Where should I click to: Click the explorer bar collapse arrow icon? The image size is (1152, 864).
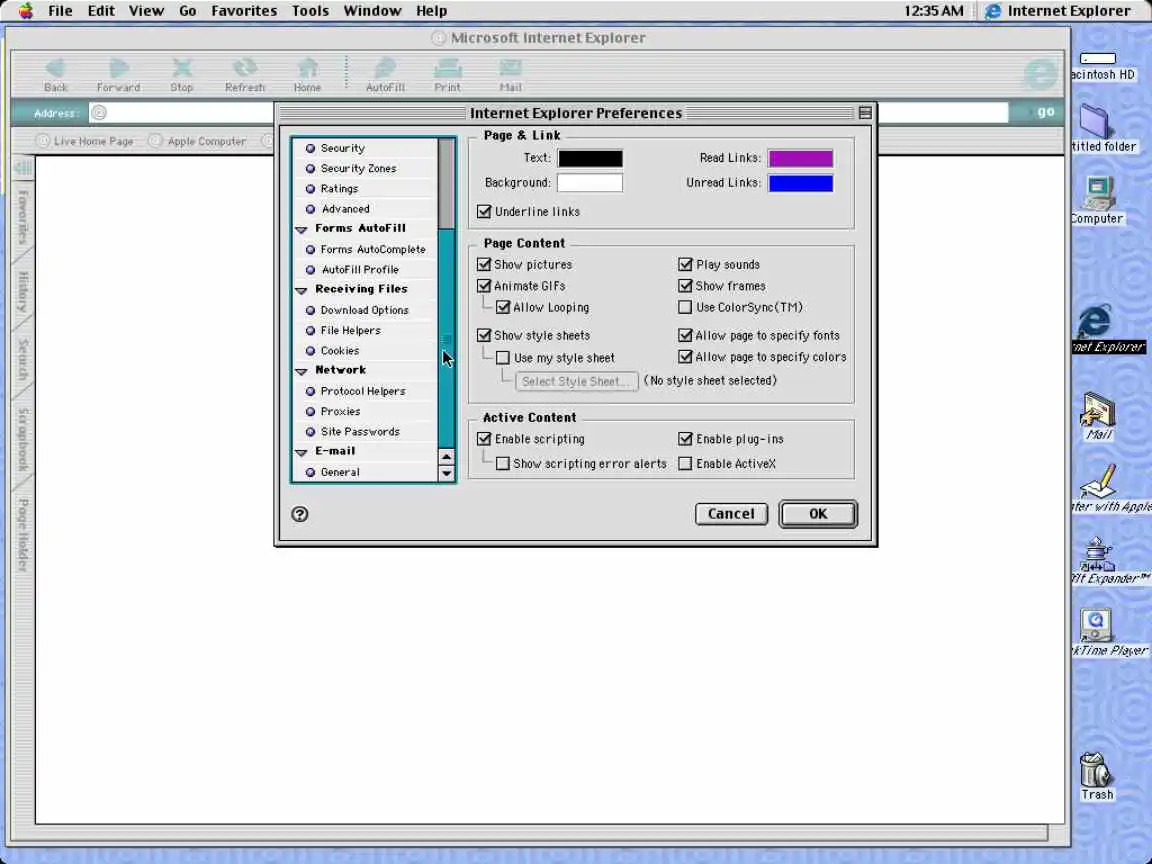coord(23,168)
